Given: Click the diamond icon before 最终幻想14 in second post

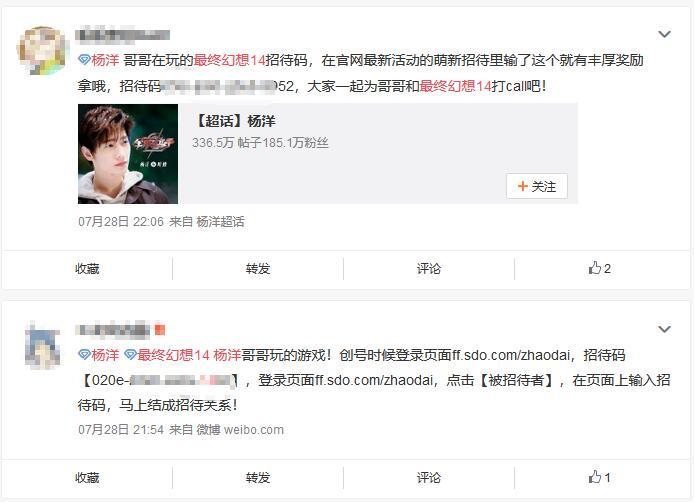Looking at the screenshot, I should tap(130, 355).
